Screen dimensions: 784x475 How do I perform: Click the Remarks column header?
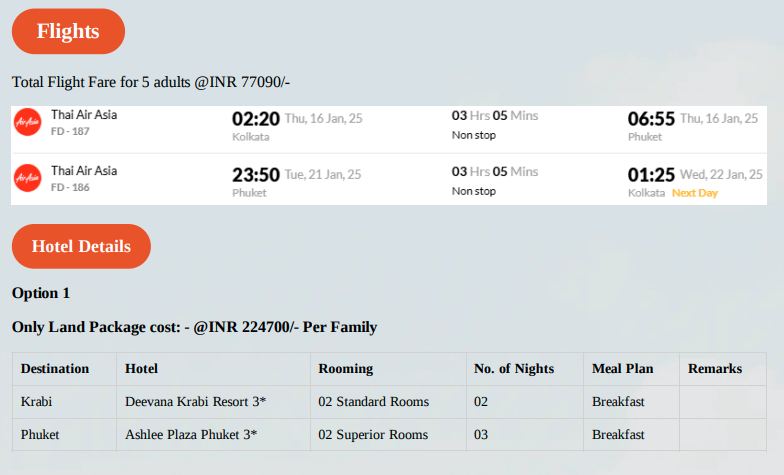[715, 368]
